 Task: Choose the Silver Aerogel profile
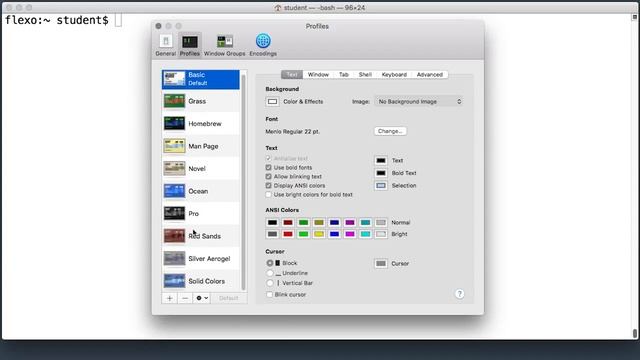click(201, 258)
